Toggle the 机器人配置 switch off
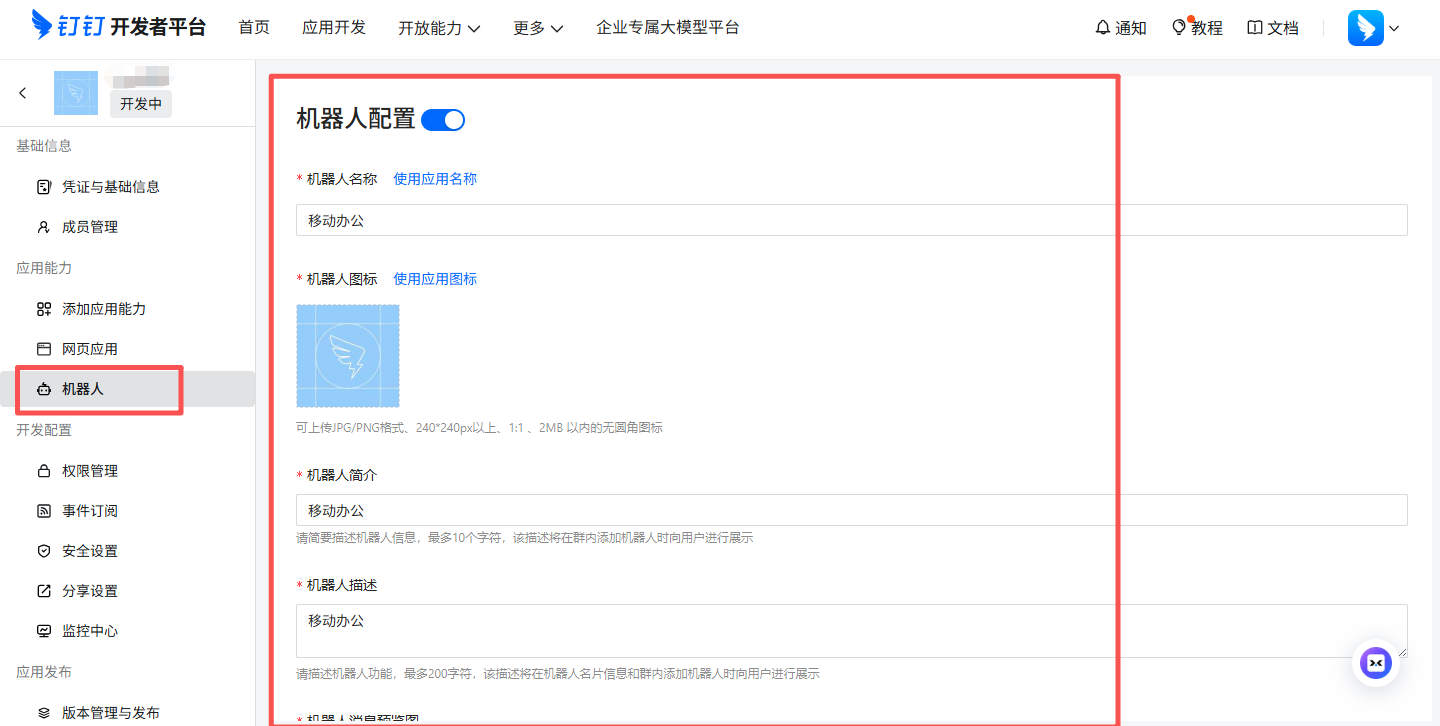 [443, 120]
